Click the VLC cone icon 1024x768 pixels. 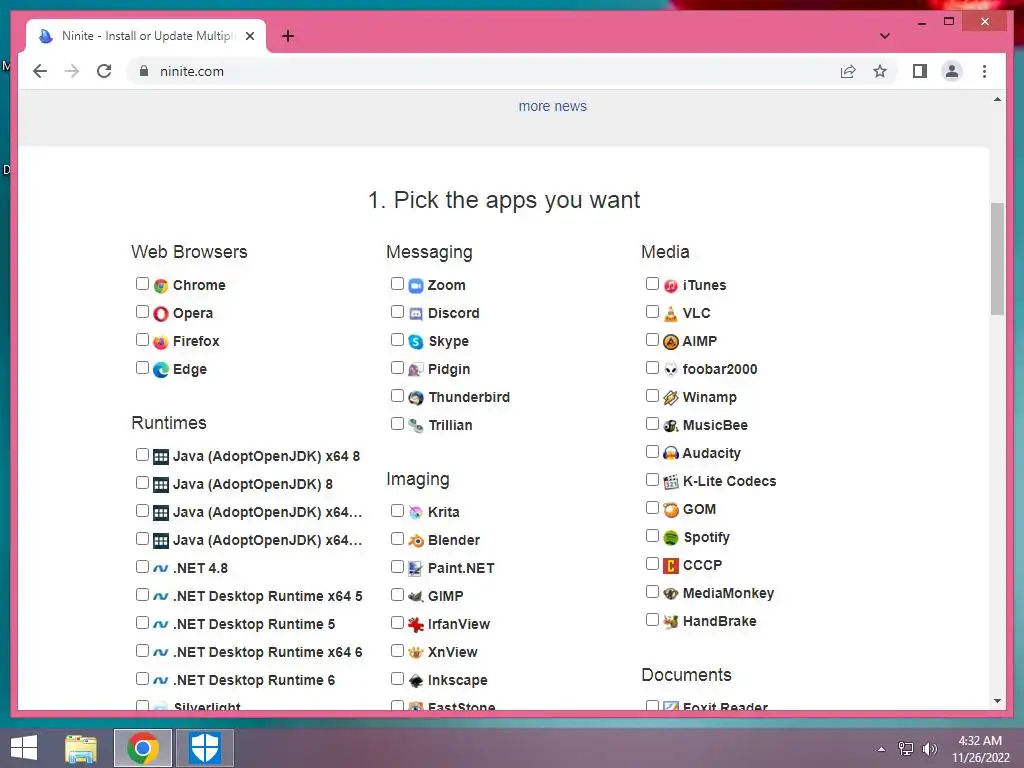click(x=671, y=313)
